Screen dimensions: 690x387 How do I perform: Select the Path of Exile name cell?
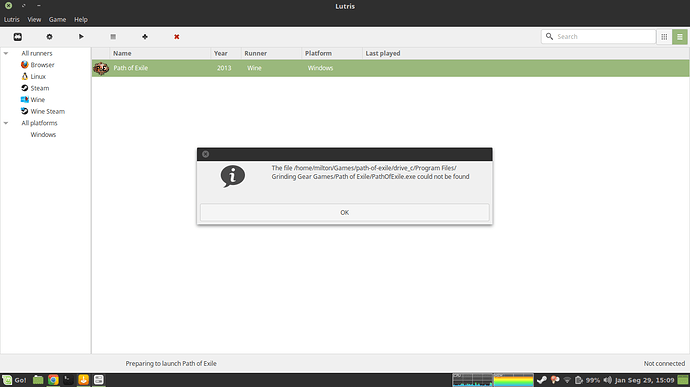click(131, 68)
